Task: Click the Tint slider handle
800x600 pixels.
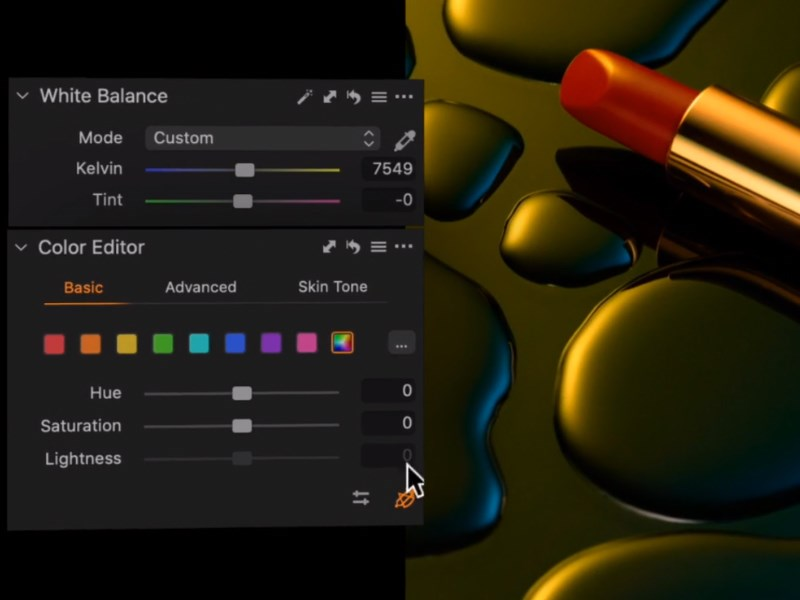Action: click(x=243, y=201)
